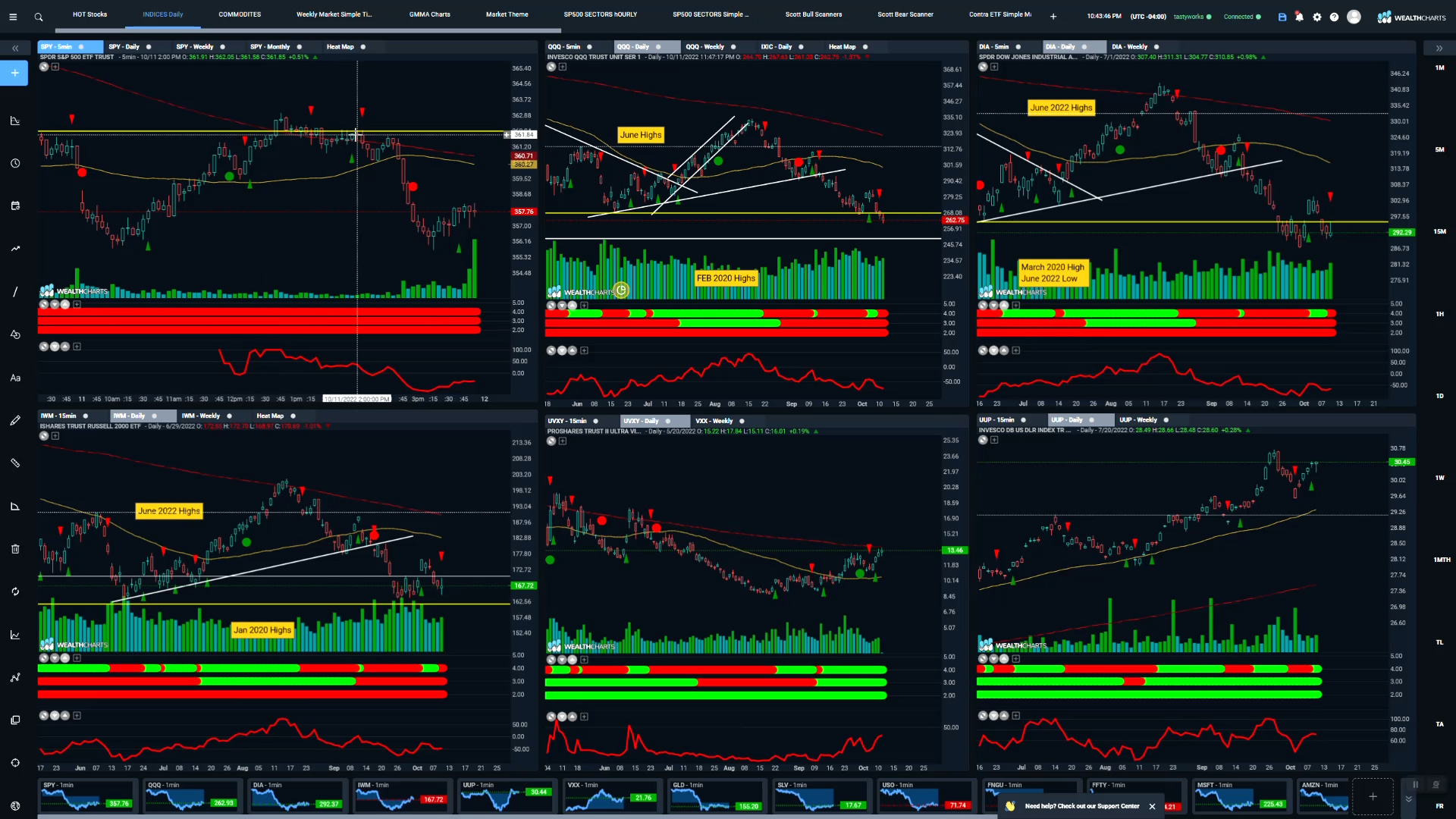Viewport: 1456px width, 819px height.
Task: Click the globe icon at bottom left
Action: point(14,805)
